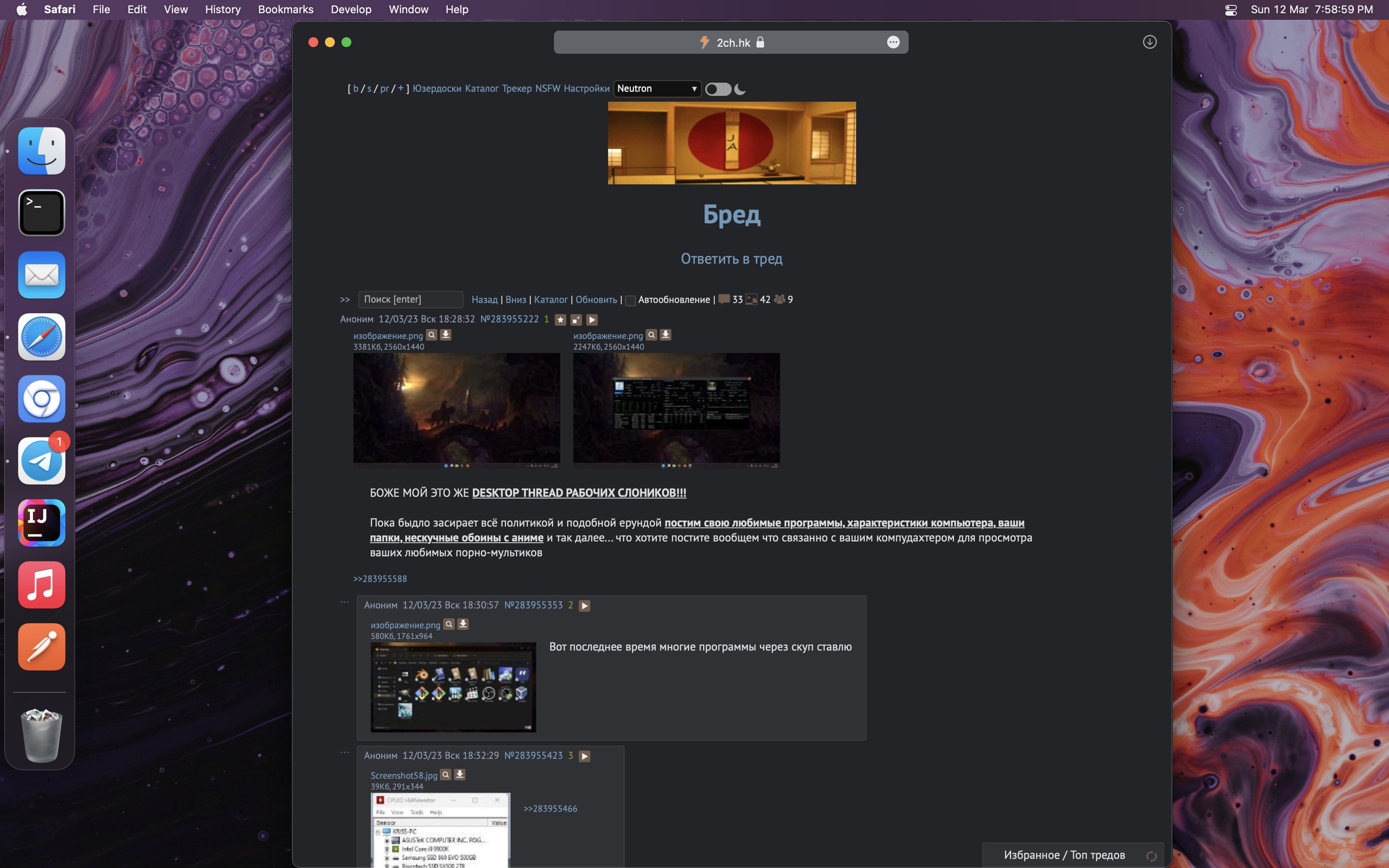Click the play arrow on post №283955222

tap(592, 320)
